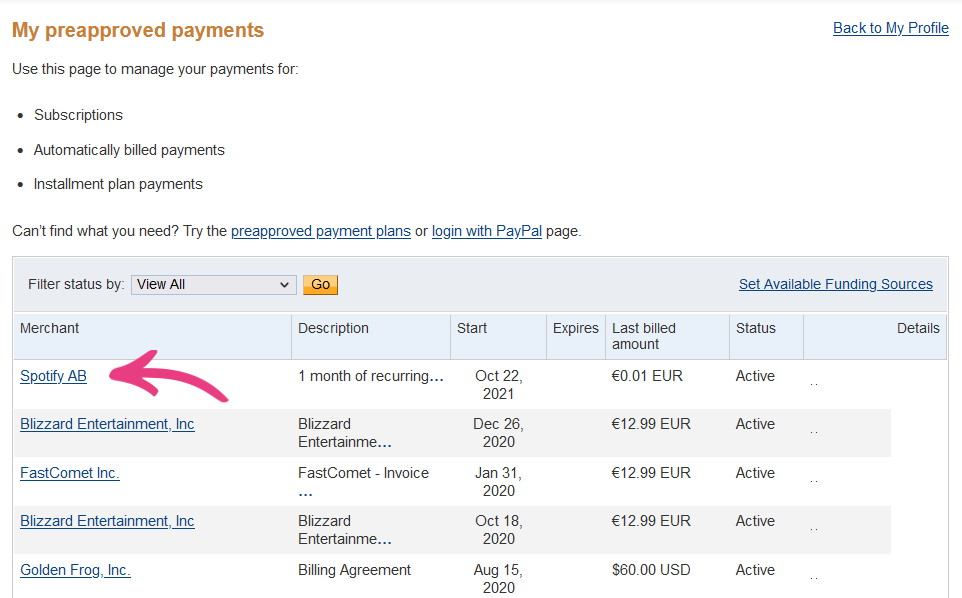Screen dimensions: 962x598
Task: Select the Oct 18, 2020 start date
Action: [499, 529]
